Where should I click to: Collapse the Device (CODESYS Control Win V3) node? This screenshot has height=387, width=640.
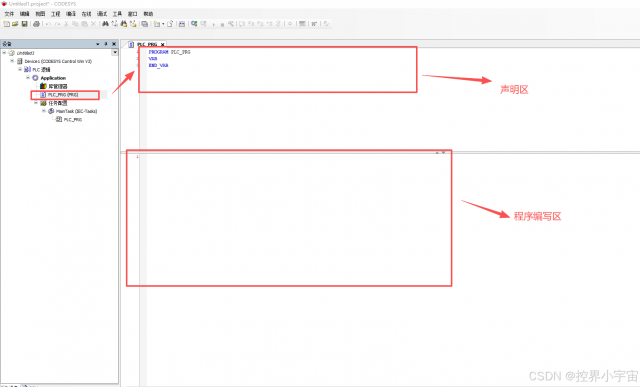tap(12, 61)
